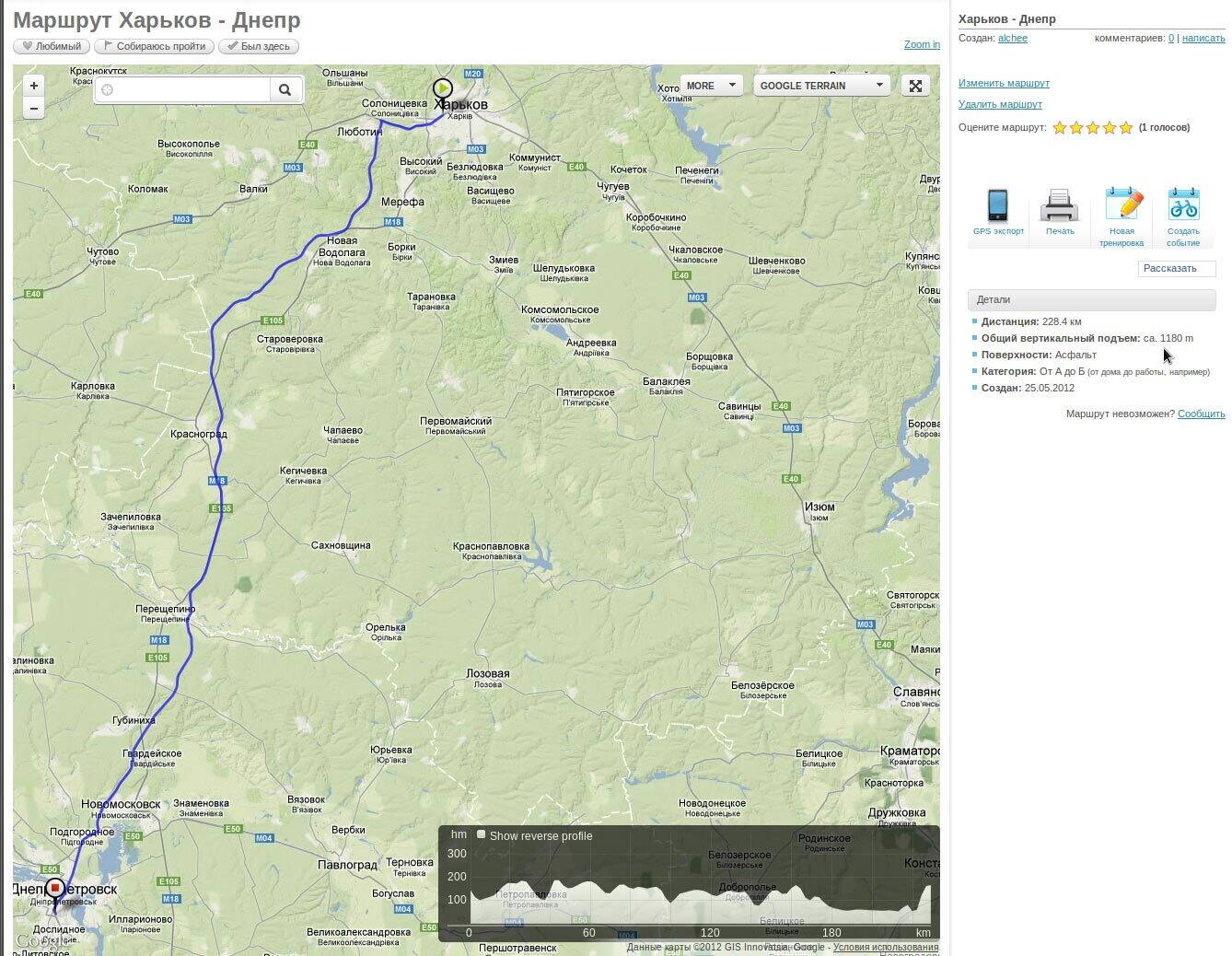Screen dimensions: 1232x956
Task: Click the map zoom in plus button
Action: click(34, 86)
